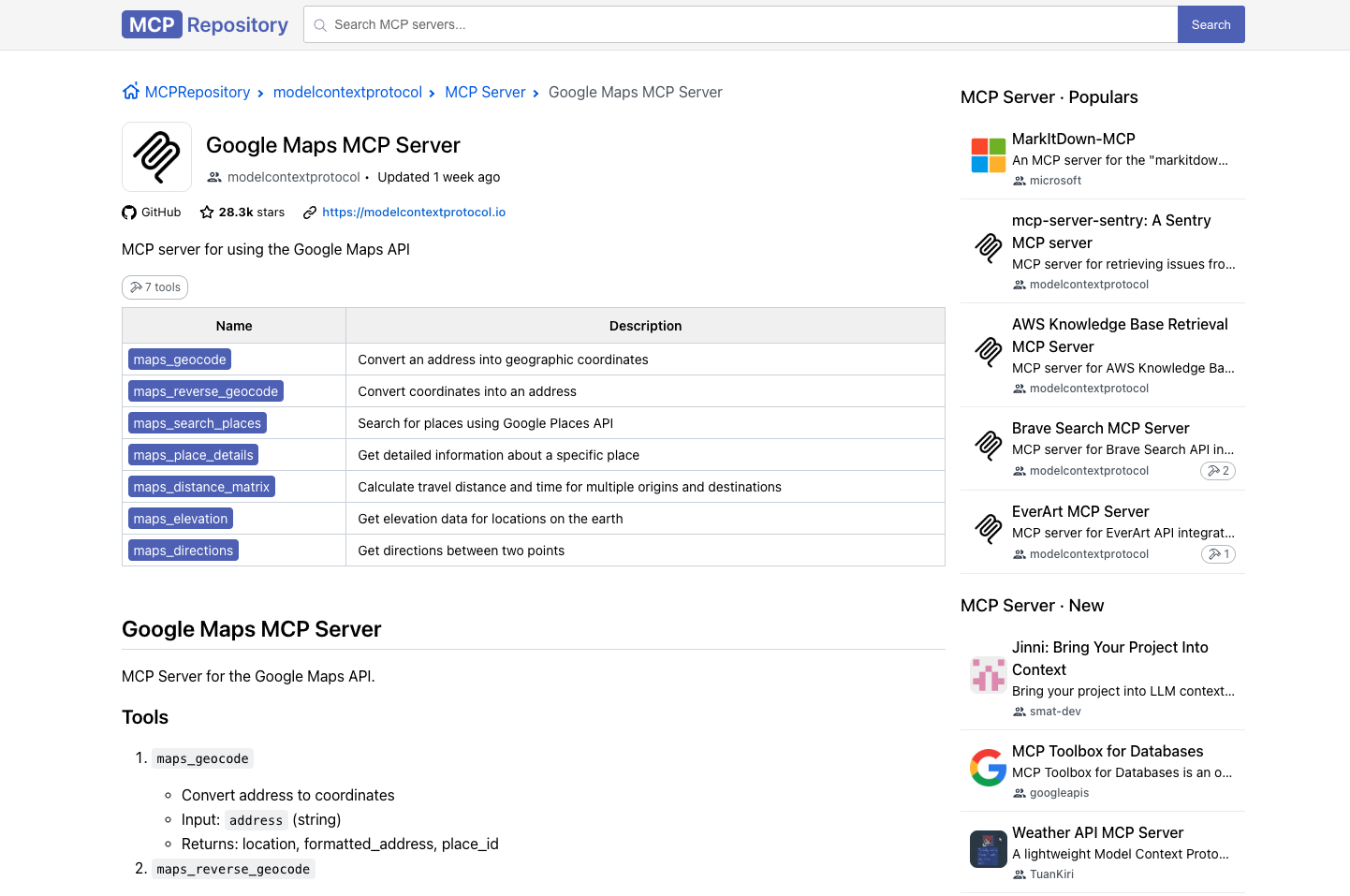Click the 7 tools badge

point(155,287)
